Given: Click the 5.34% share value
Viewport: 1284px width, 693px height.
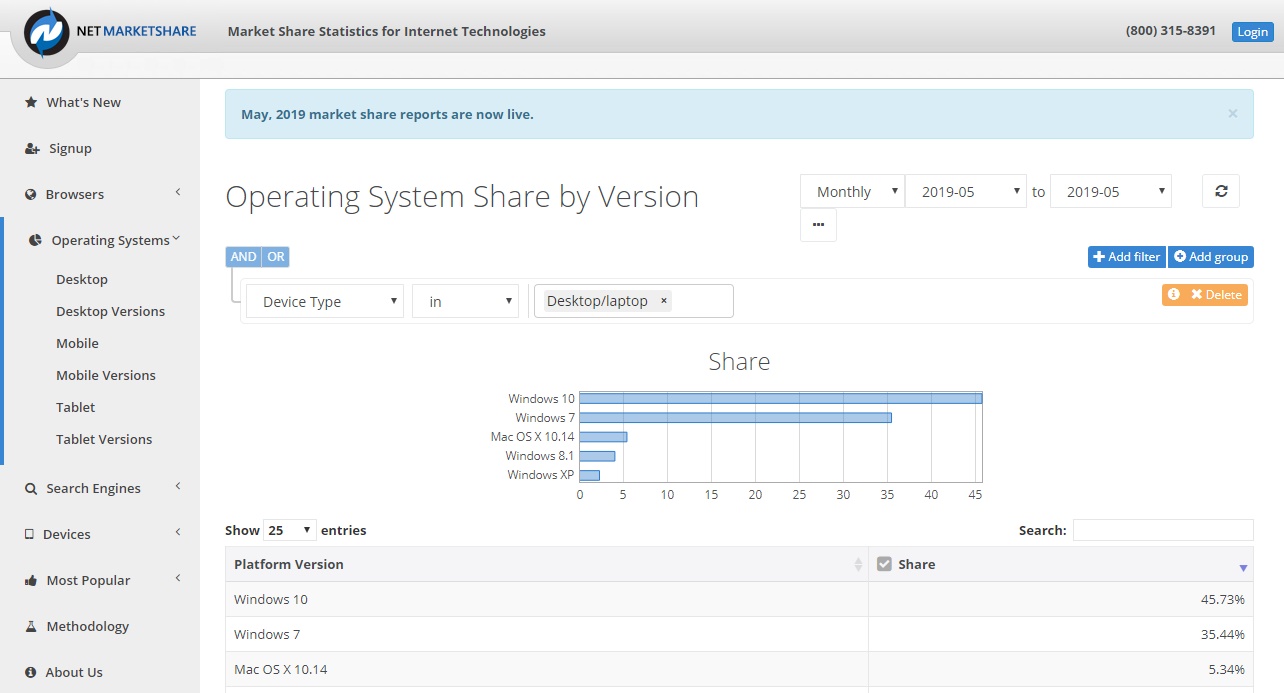Looking at the screenshot, I should click(x=1229, y=669).
